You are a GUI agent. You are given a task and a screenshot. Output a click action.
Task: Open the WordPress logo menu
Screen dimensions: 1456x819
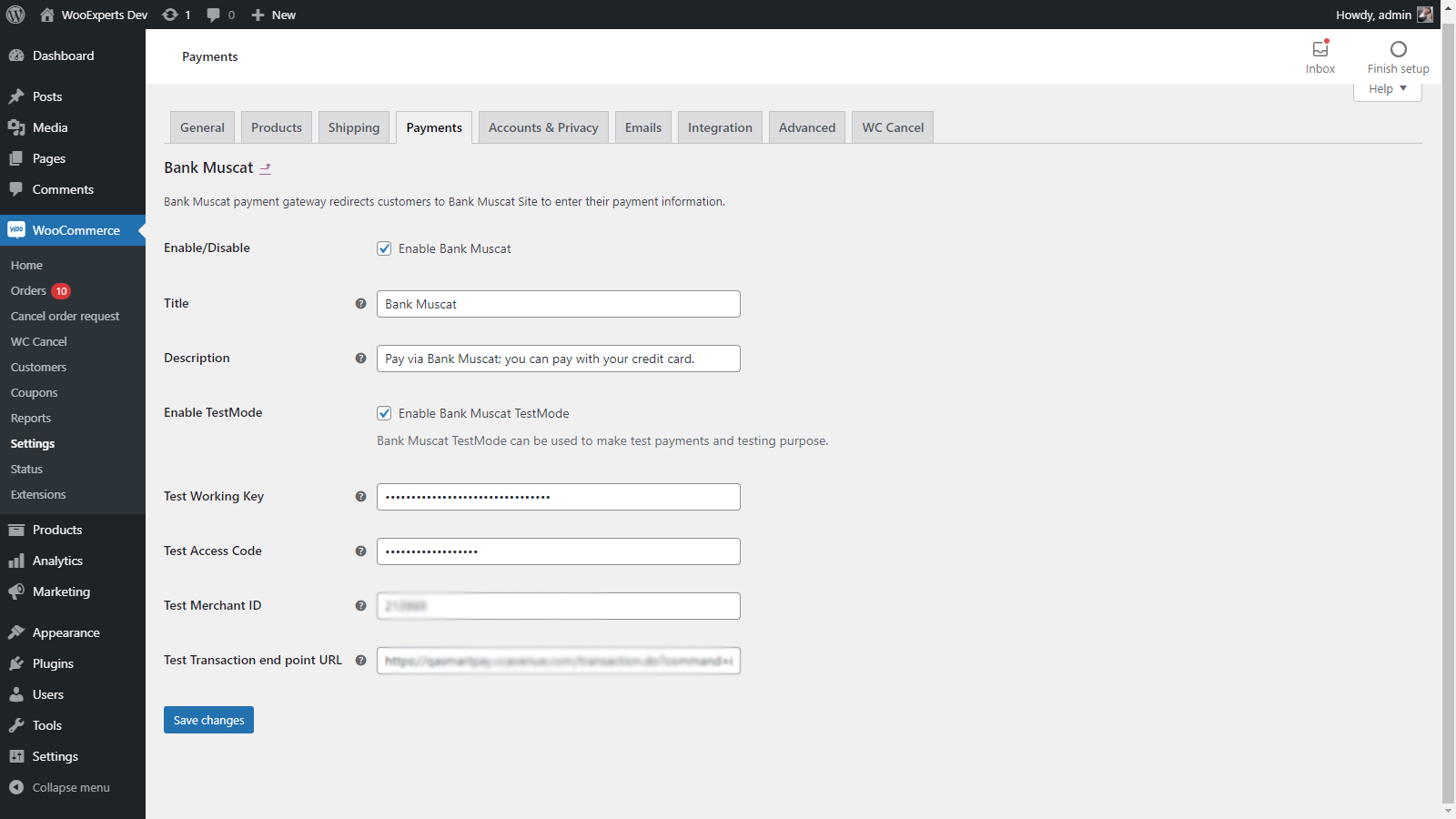[15, 15]
